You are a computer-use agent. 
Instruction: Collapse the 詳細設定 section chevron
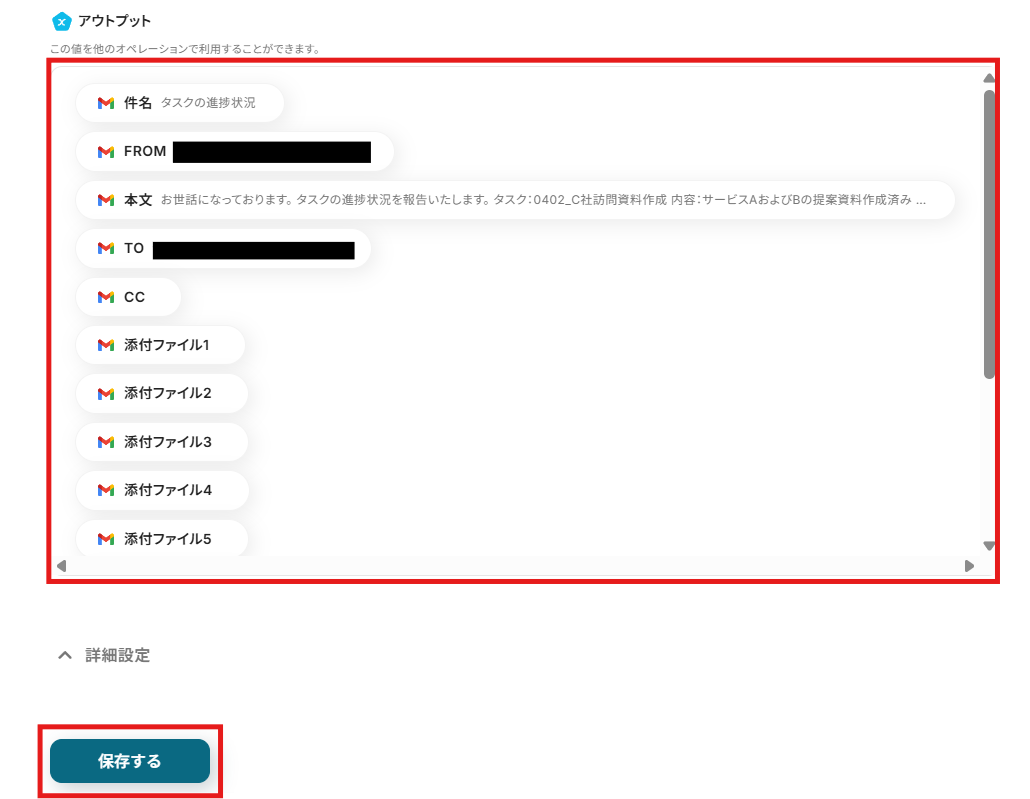point(64,655)
